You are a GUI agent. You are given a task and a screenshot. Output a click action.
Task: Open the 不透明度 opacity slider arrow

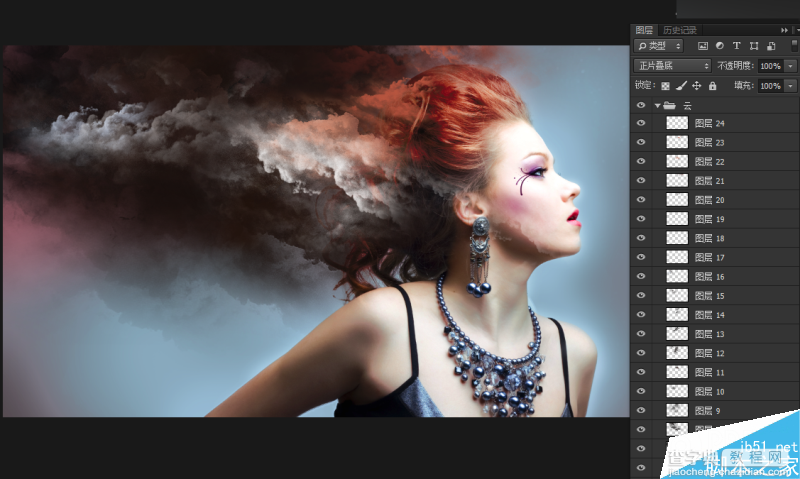click(790, 66)
